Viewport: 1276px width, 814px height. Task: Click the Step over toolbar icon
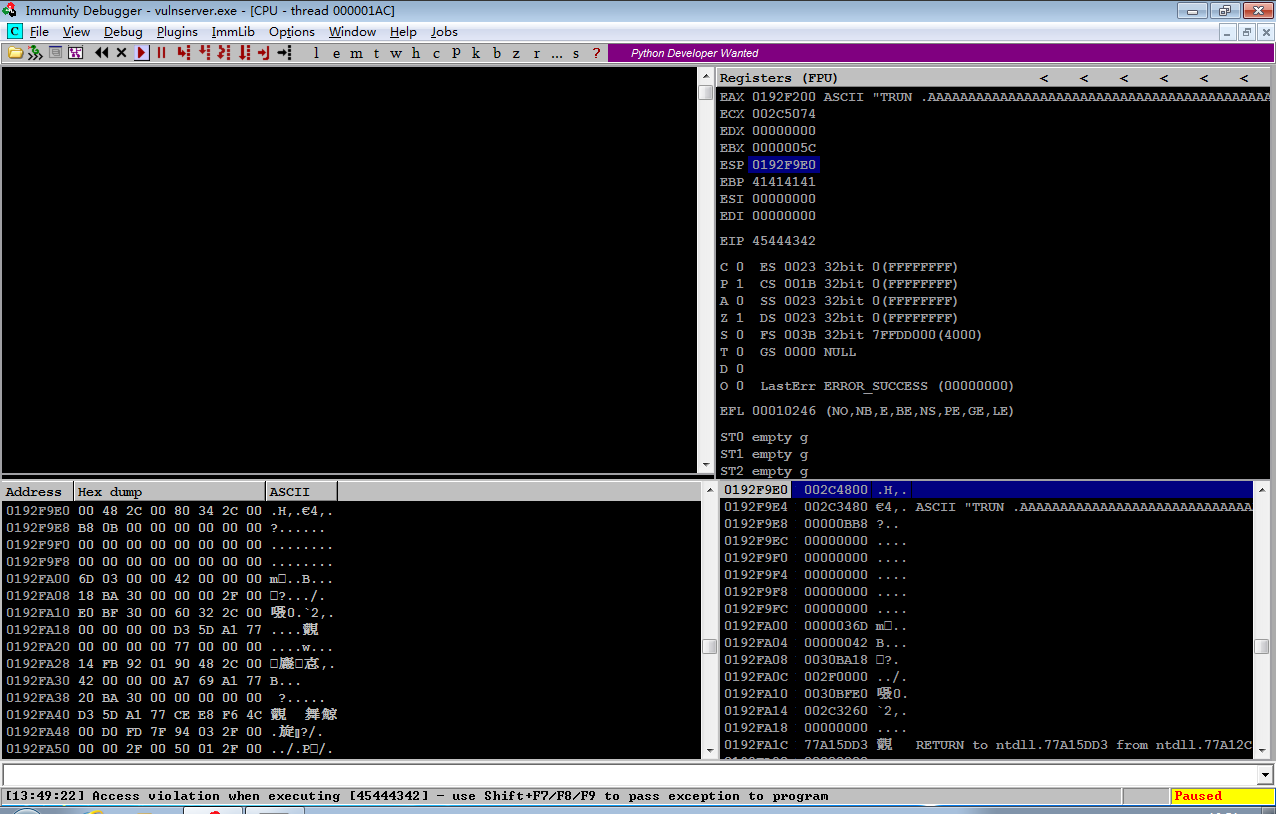coord(204,53)
